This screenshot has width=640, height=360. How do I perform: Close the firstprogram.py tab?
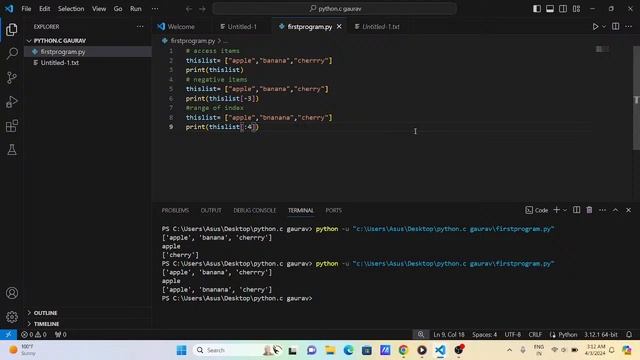click(339, 27)
